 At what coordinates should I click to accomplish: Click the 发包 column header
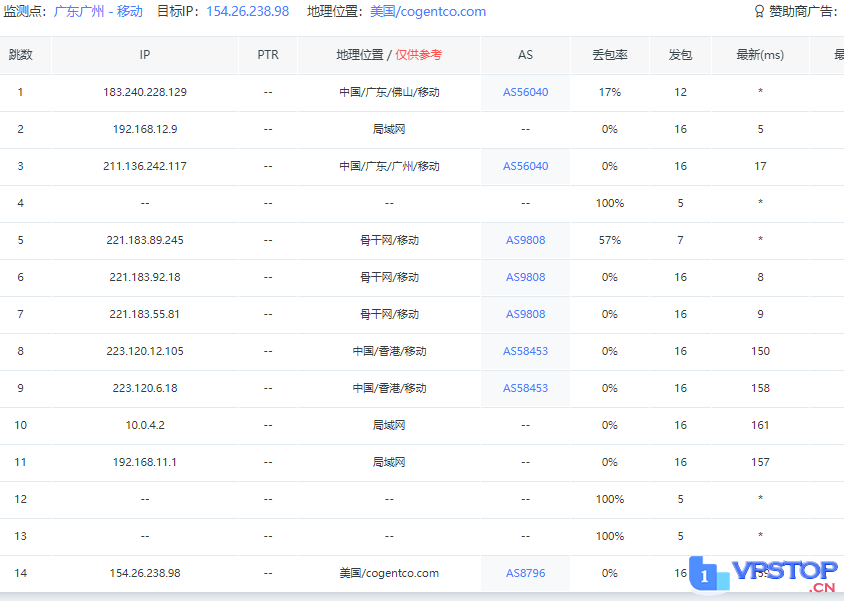(x=680, y=55)
